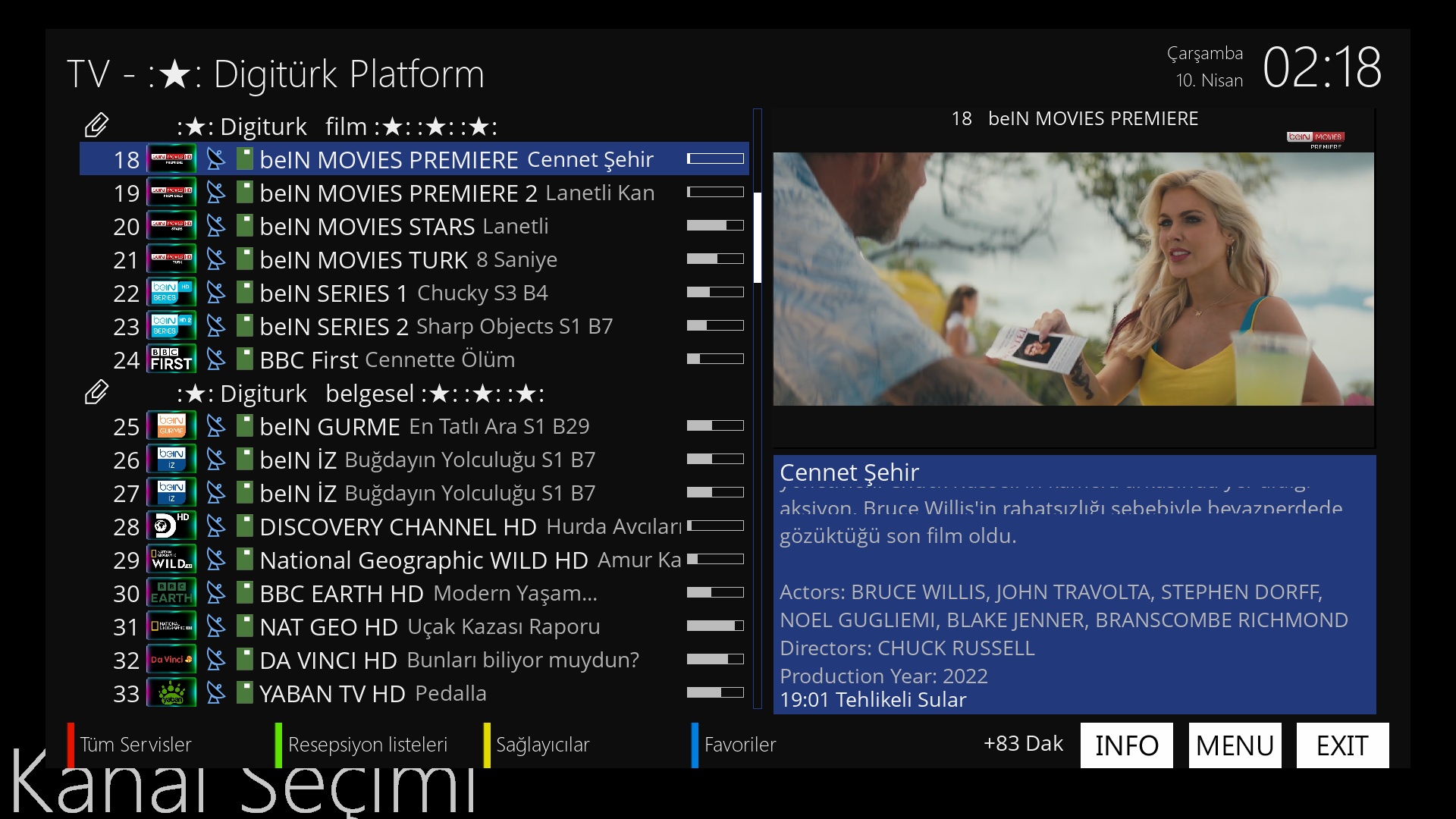
Task: Click the +83 Dak remaining time label
Action: pos(1023,743)
